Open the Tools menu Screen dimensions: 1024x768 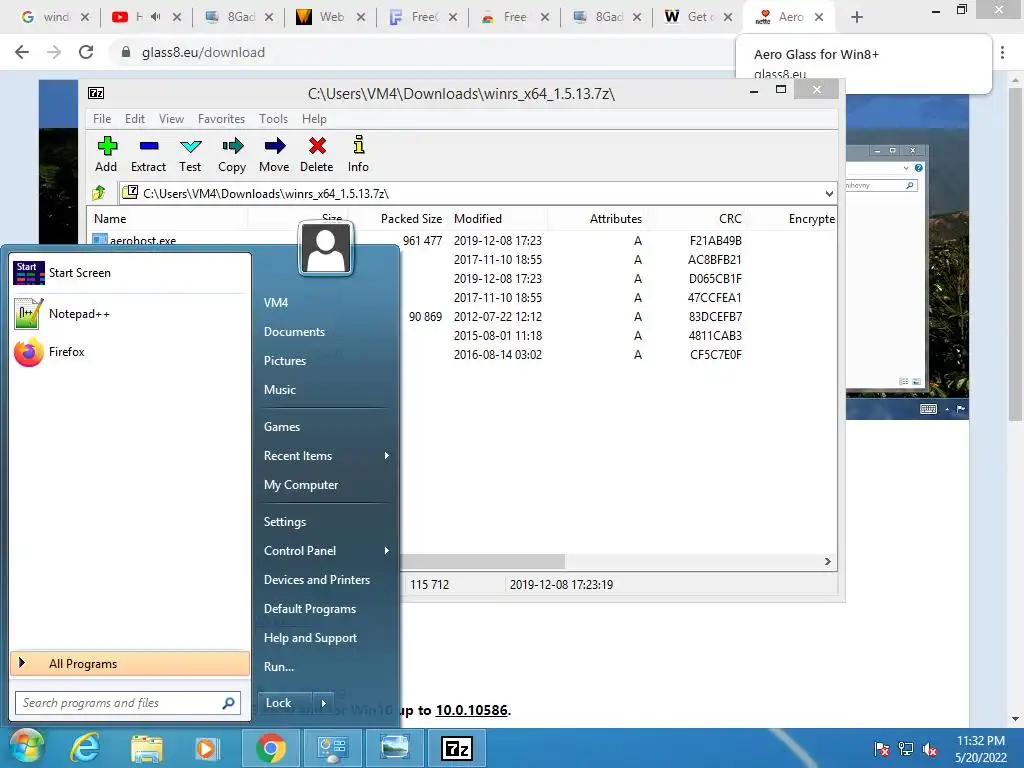point(274,119)
